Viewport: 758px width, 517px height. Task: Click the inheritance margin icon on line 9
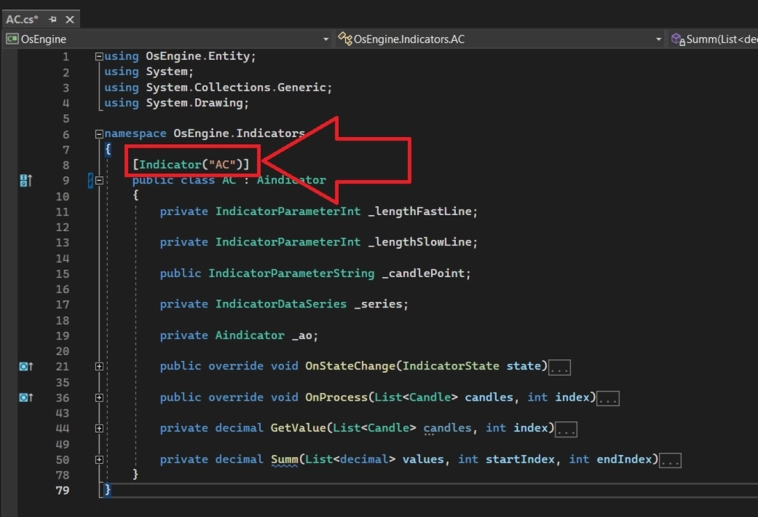click(26, 181)
